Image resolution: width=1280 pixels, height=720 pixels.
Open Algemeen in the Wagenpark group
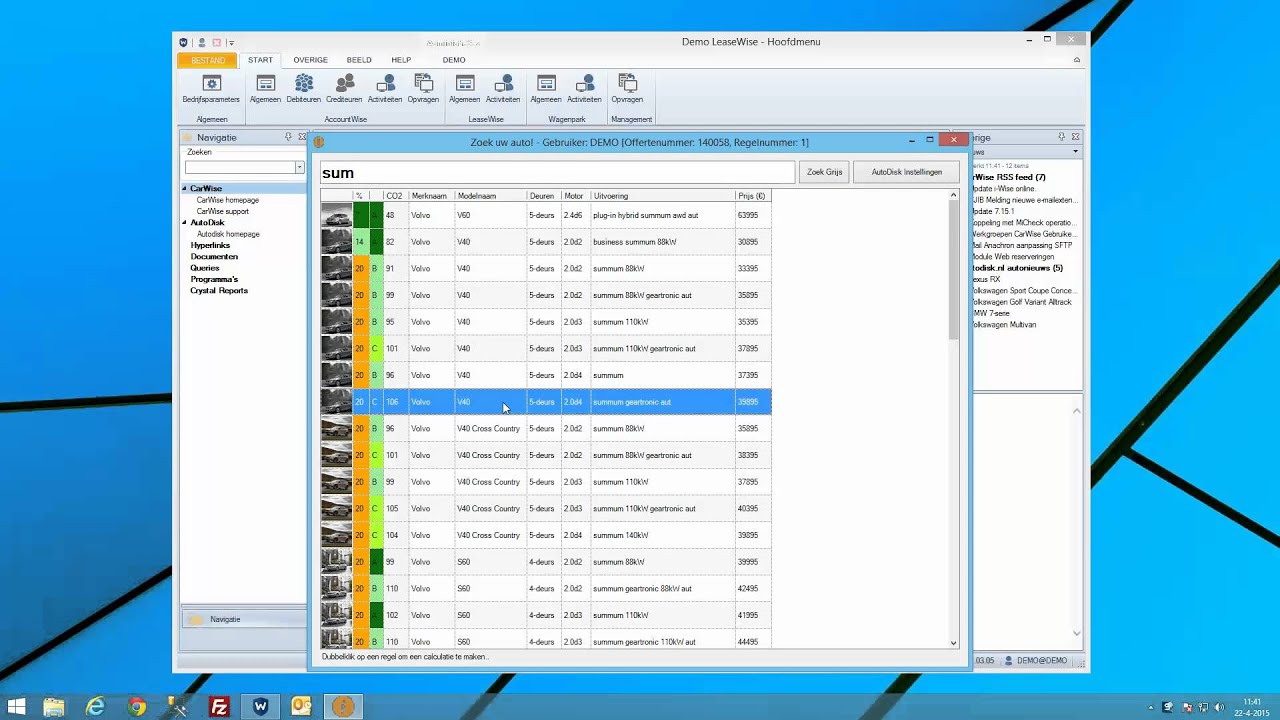pos(546,88)
